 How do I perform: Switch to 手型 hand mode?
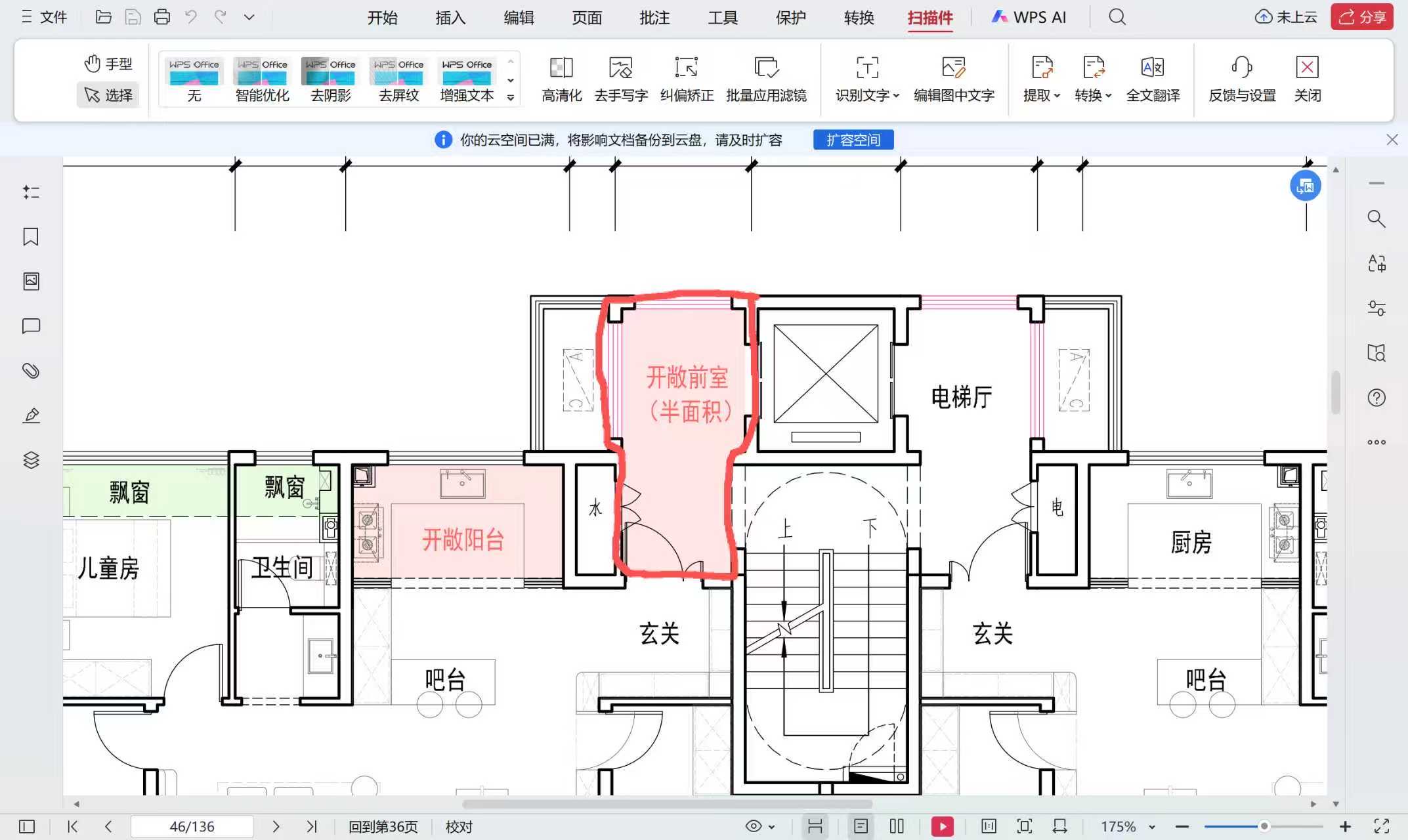(108, 64)
